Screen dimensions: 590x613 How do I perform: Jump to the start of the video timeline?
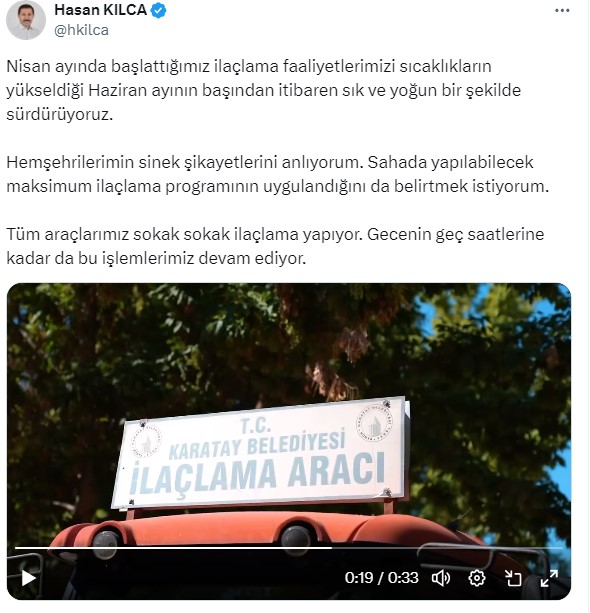[x=16, y=548]
